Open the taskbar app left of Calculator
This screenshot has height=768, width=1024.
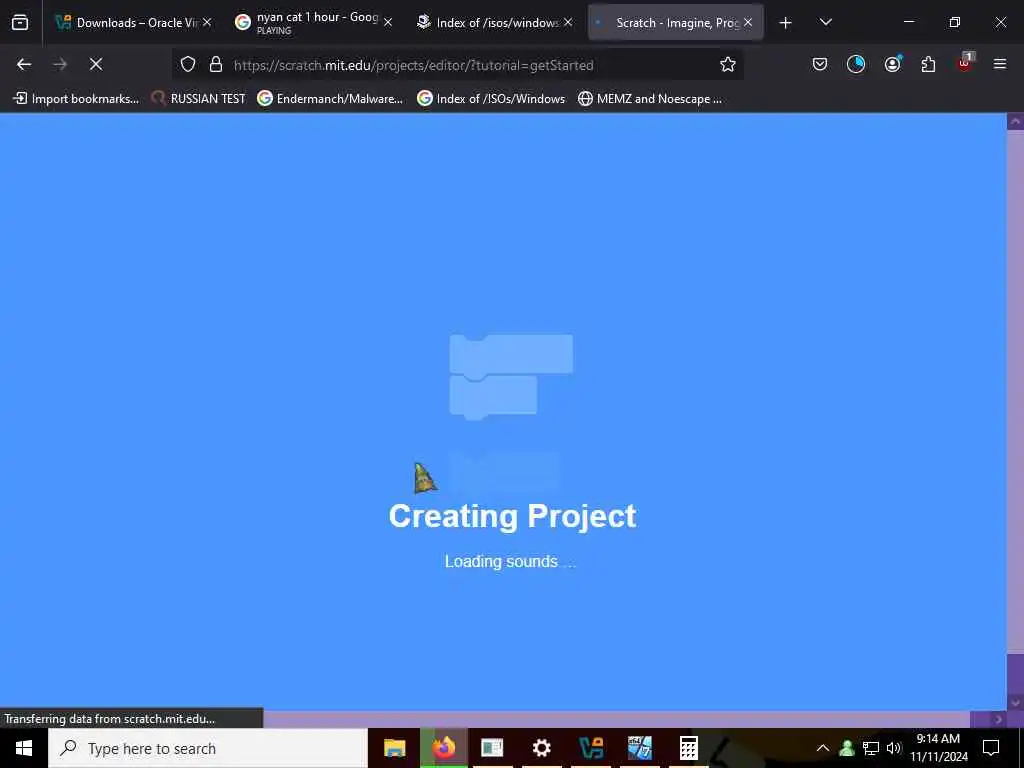point(640,748)
